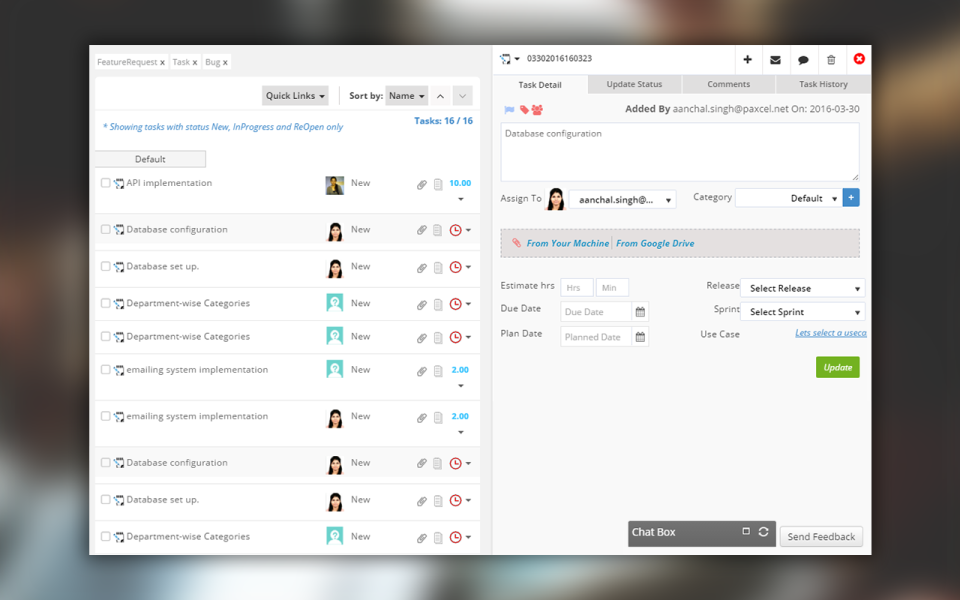Switch to the Comments tab

pos(728,84)
